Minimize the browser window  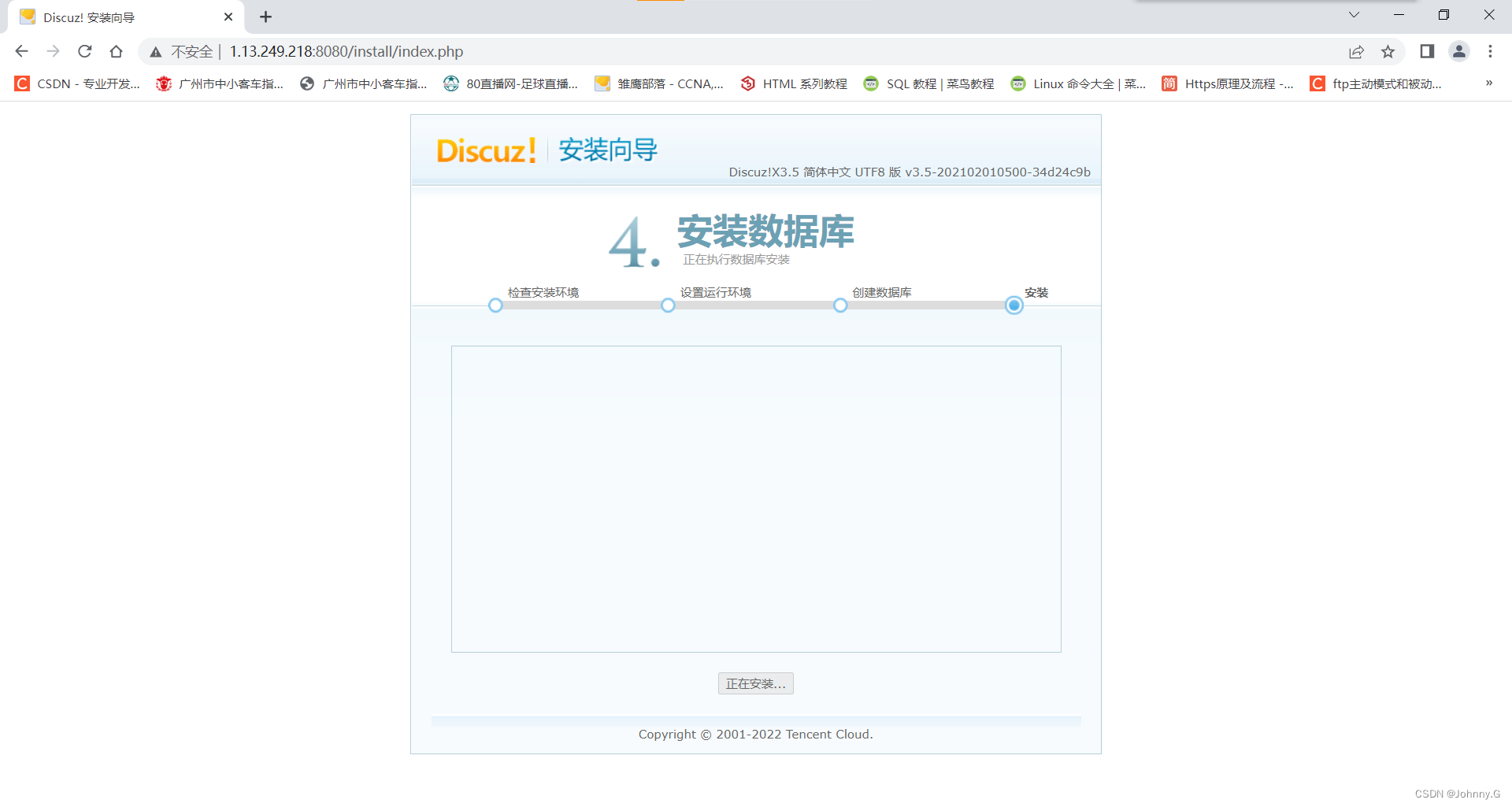[1399, 15]
